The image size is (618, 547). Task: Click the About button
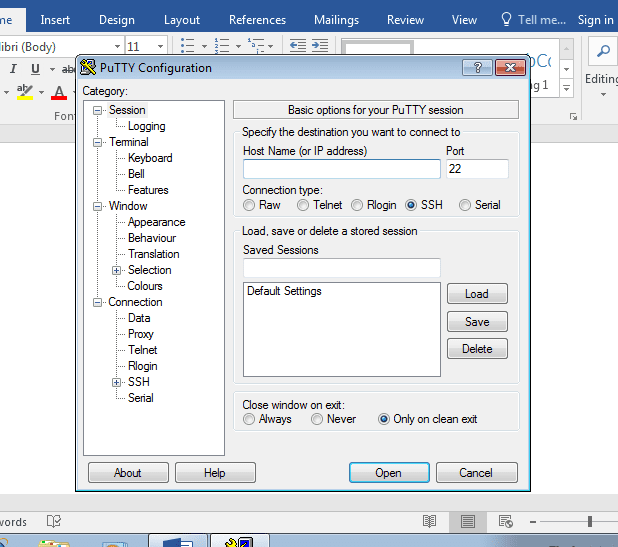(128, 473)
